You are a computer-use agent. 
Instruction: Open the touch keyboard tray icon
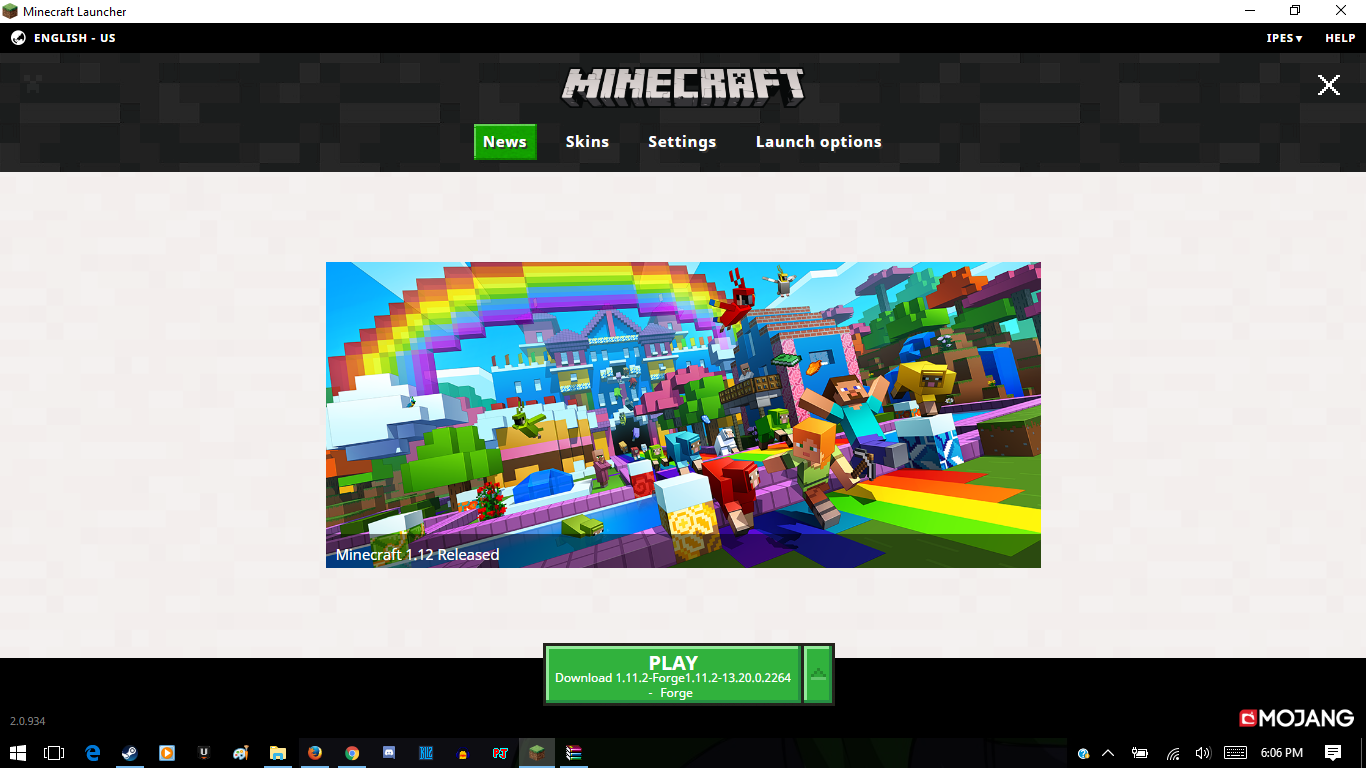(1235, 753)
